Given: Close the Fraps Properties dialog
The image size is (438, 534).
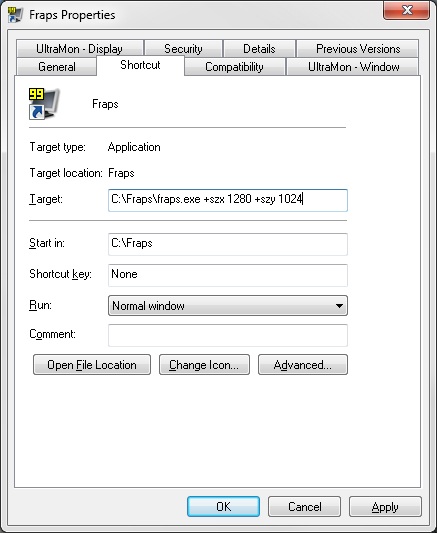Looking at the screenshot, I should (x=406, y=10).
